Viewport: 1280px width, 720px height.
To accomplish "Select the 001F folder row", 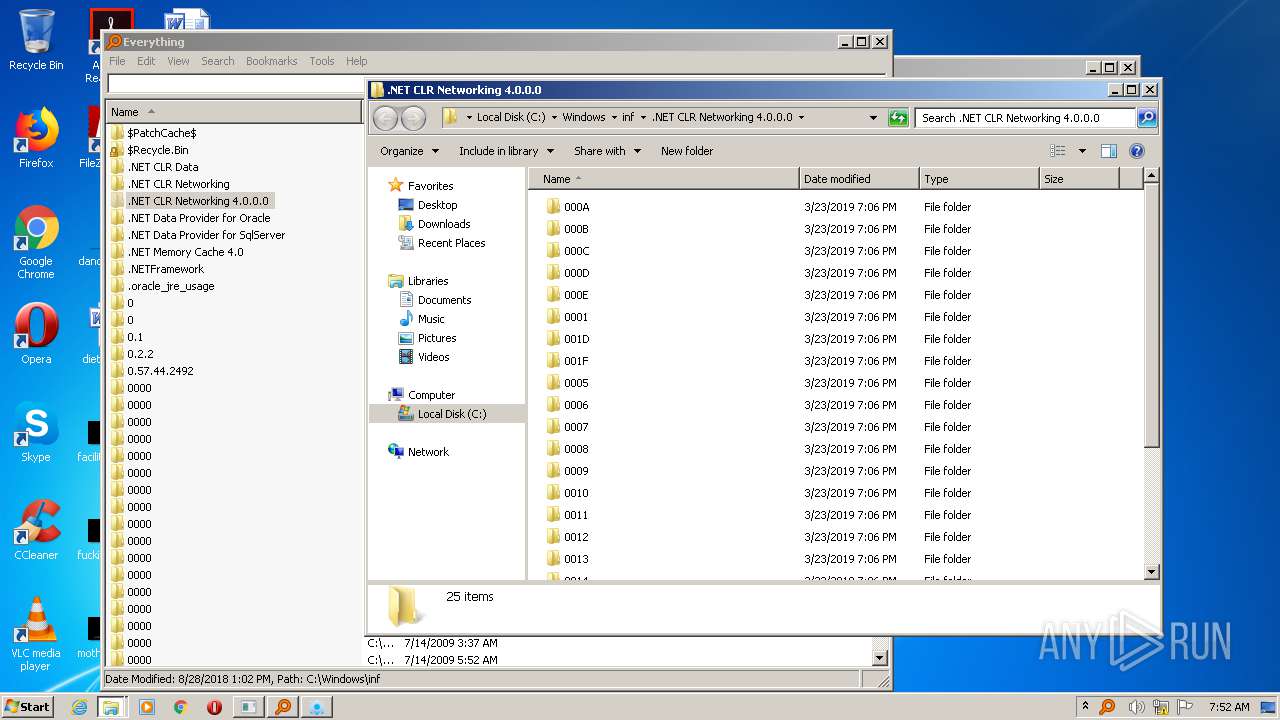I will coord(835,361).
